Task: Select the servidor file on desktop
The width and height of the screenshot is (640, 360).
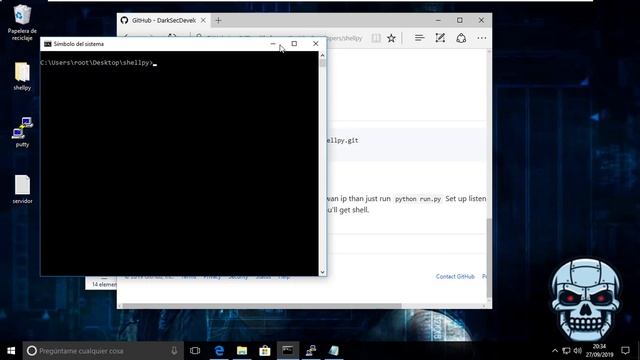Action: pos(22,189)
